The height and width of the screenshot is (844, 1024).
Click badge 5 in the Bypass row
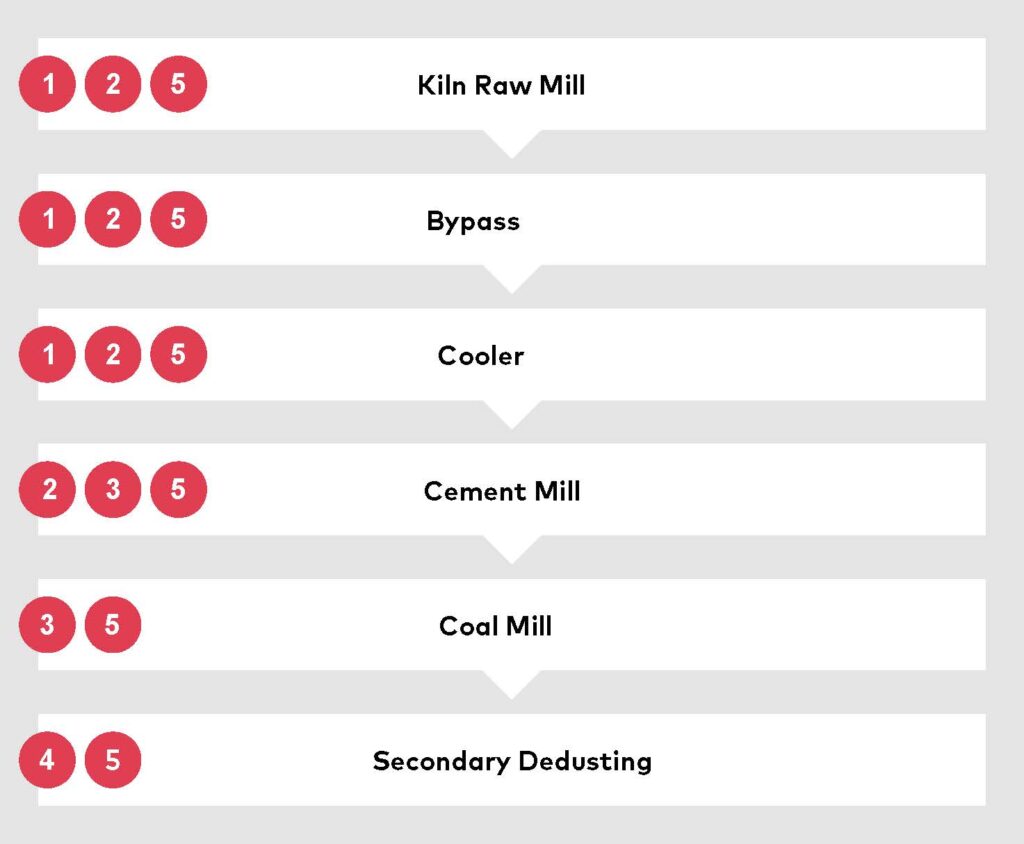pos(178,219)
